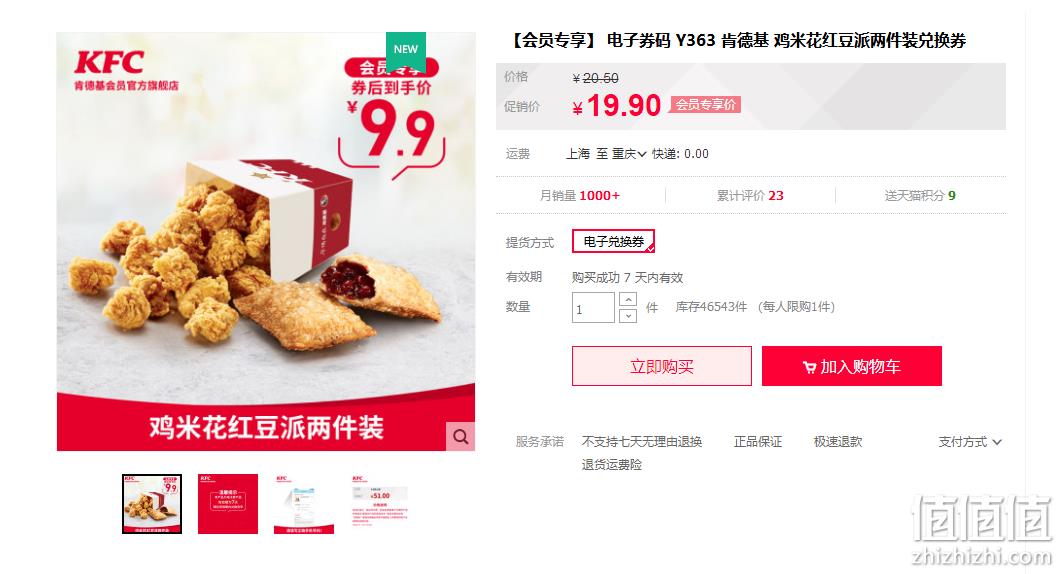The height and width of the screenshot is (574, 1061).
Task: Click the 立即购买 button
Action: tap(662, 366)
